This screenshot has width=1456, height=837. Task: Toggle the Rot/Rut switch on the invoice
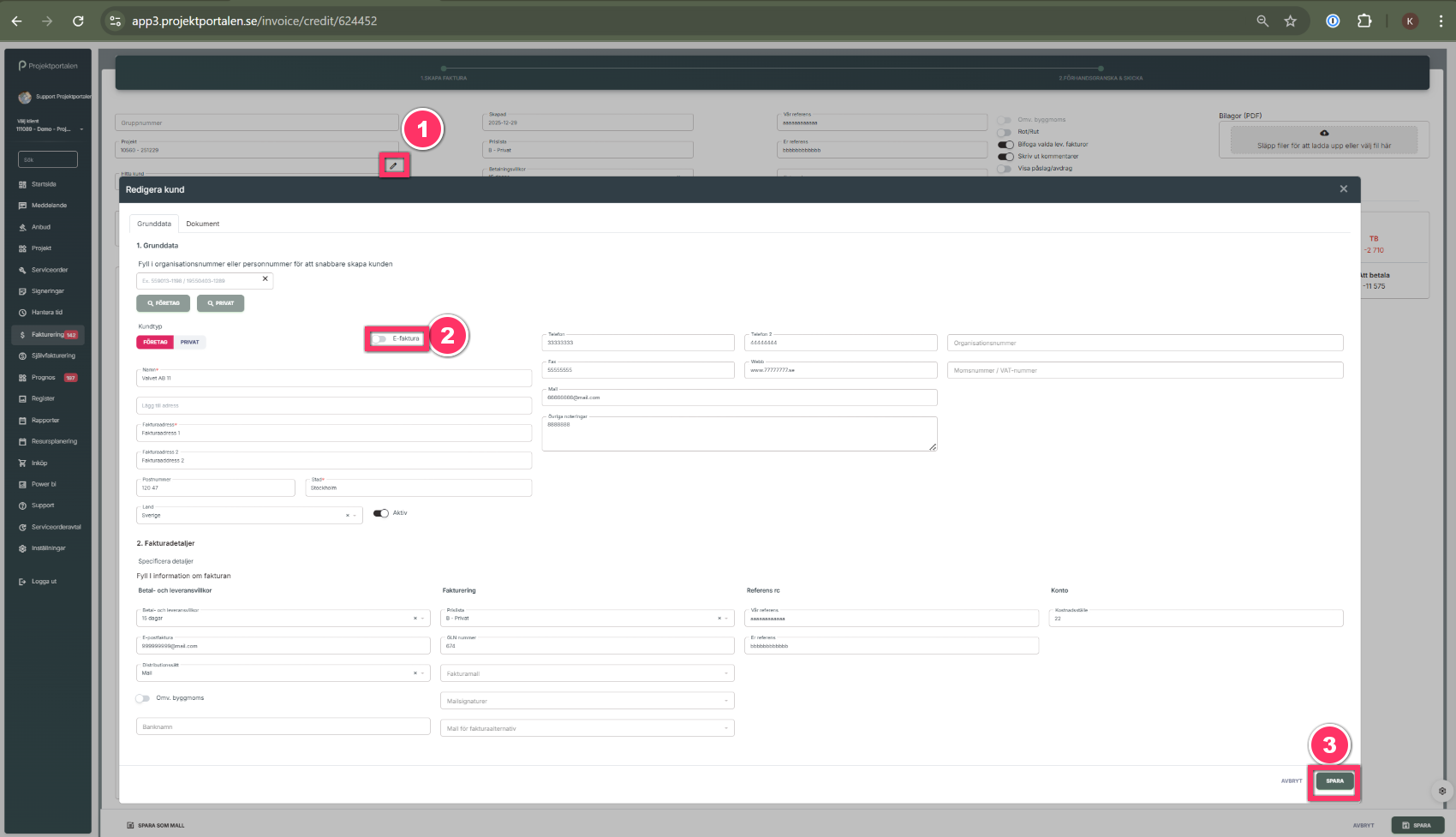click(1005, 132)
